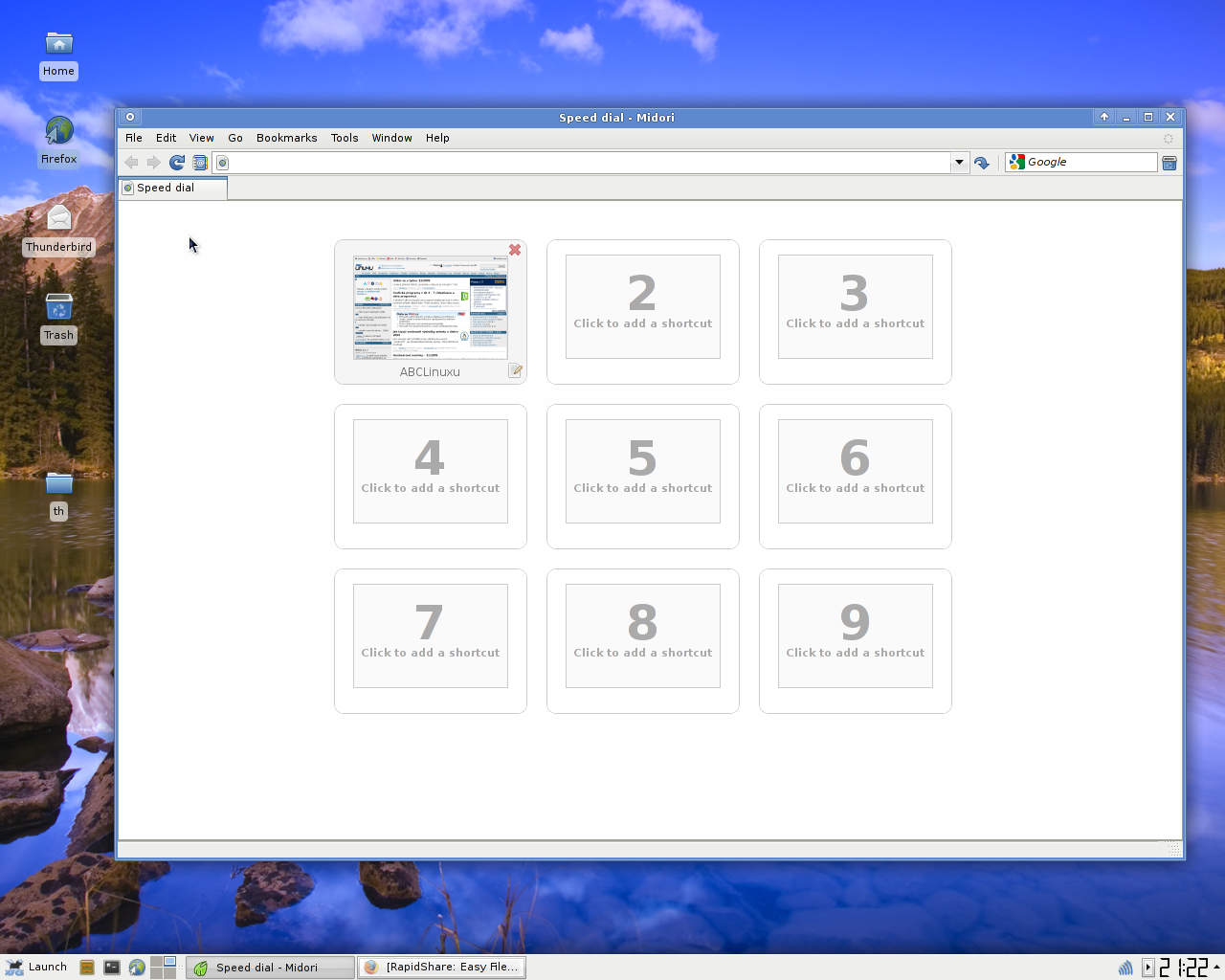
Task: Click the Launch button in XFCE panel
Action: tap(36, 967)
